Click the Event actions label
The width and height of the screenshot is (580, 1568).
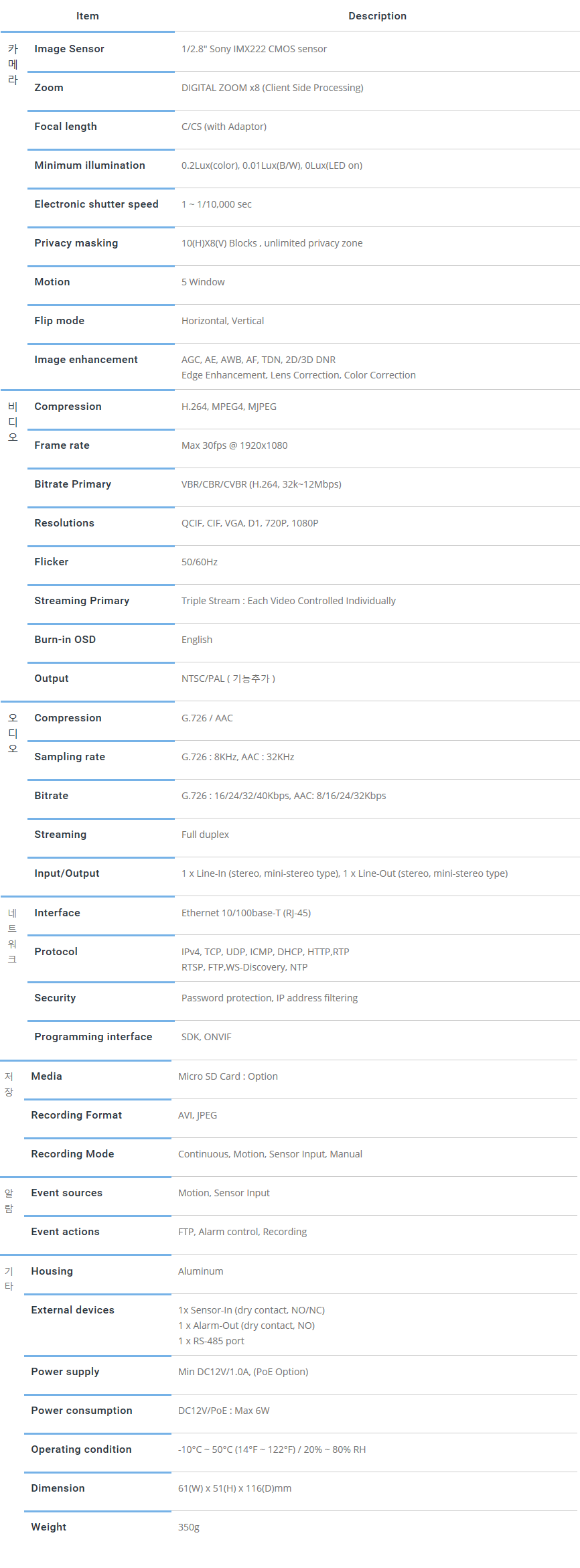point(65,1232)
